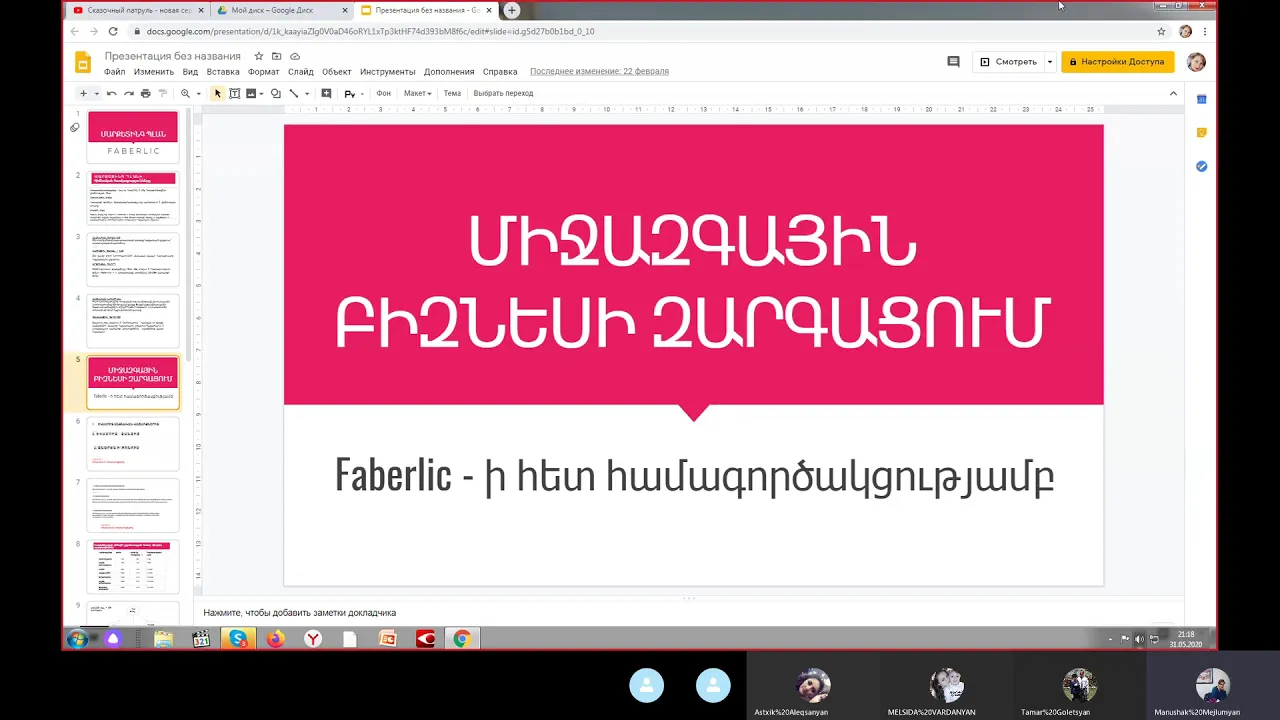Open the Макет layout dropdown

click(x=417, y=93)
